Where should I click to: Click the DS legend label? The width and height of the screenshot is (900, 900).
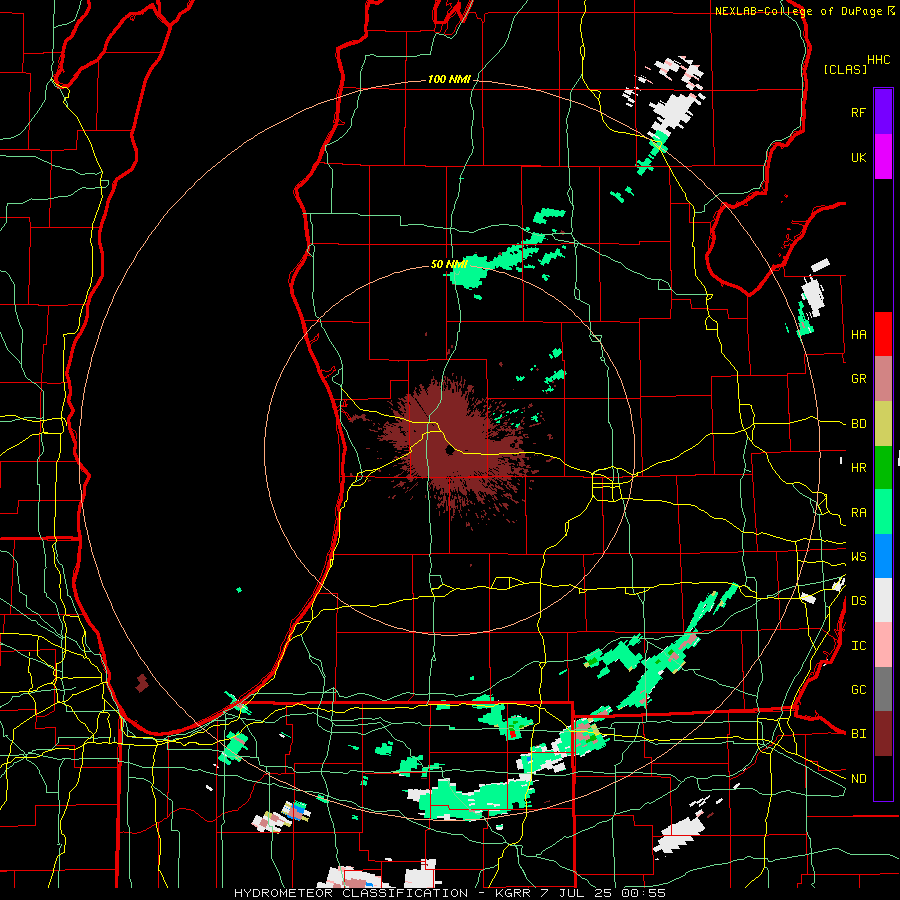tap(858, 601)
